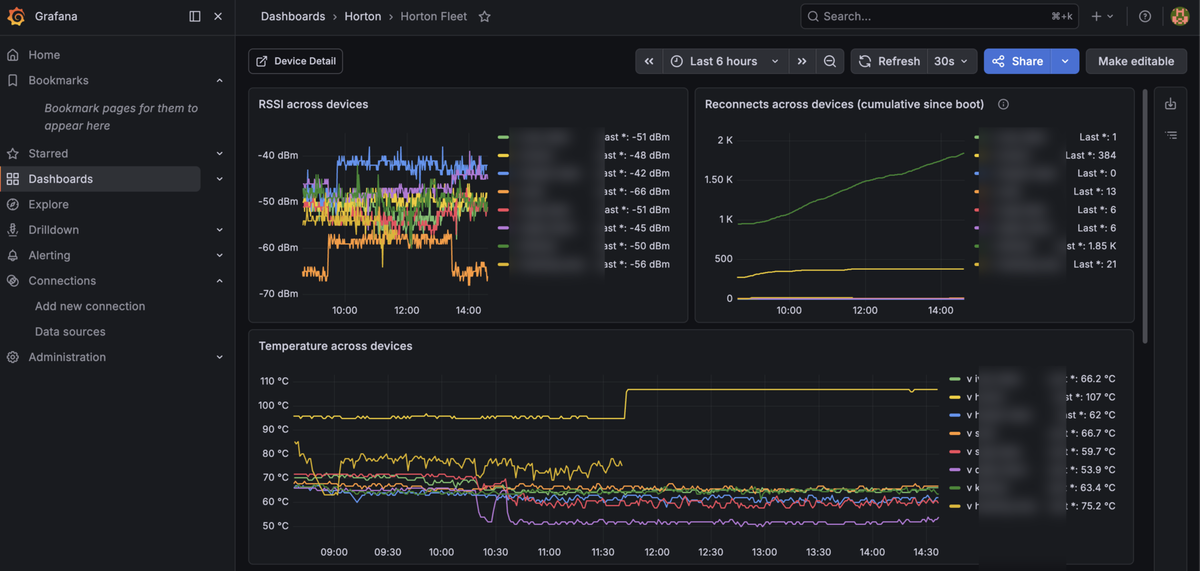Open the user profile avatar
This screenshot has height=571, width=1200.
(x=1180, y=16)
